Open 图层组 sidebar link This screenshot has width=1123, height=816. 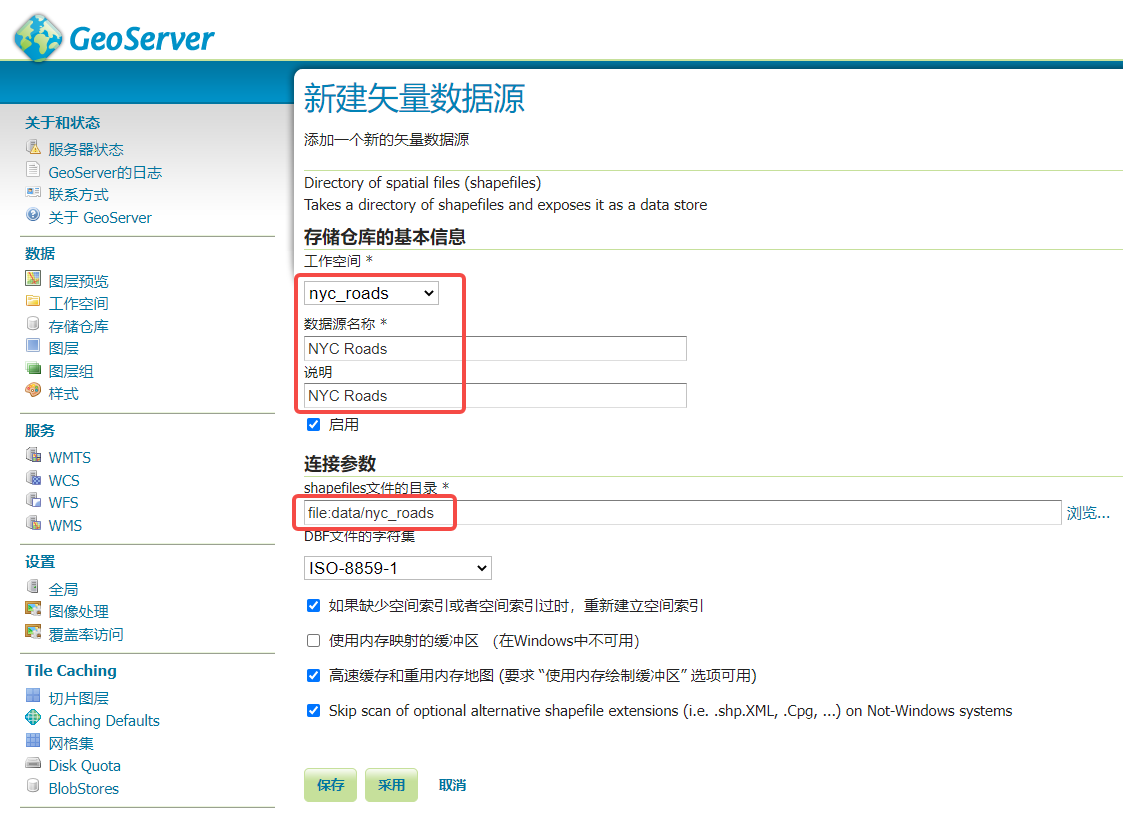click(x=71, y=371)
